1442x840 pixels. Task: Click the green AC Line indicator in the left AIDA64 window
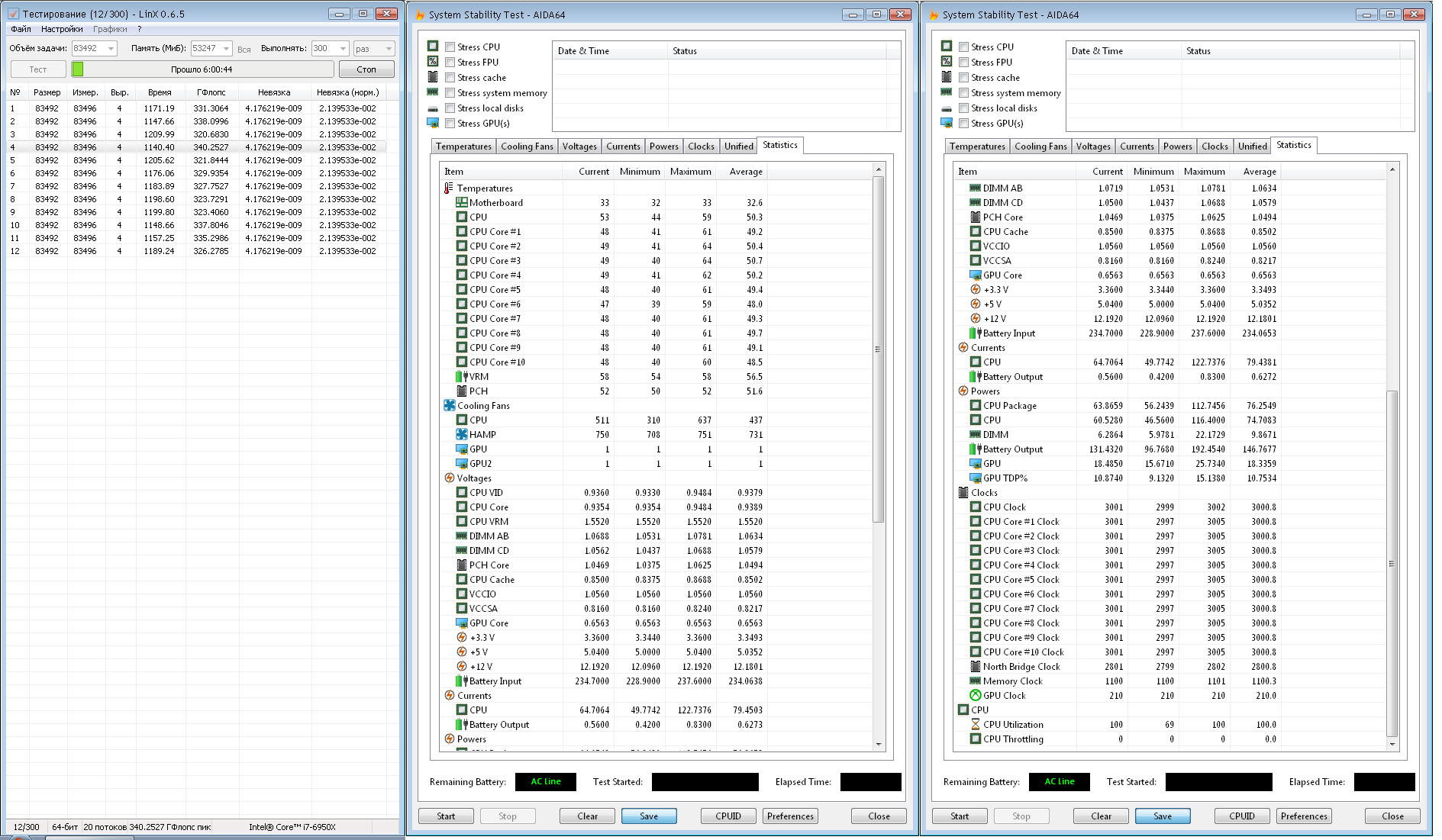(546, 782)
